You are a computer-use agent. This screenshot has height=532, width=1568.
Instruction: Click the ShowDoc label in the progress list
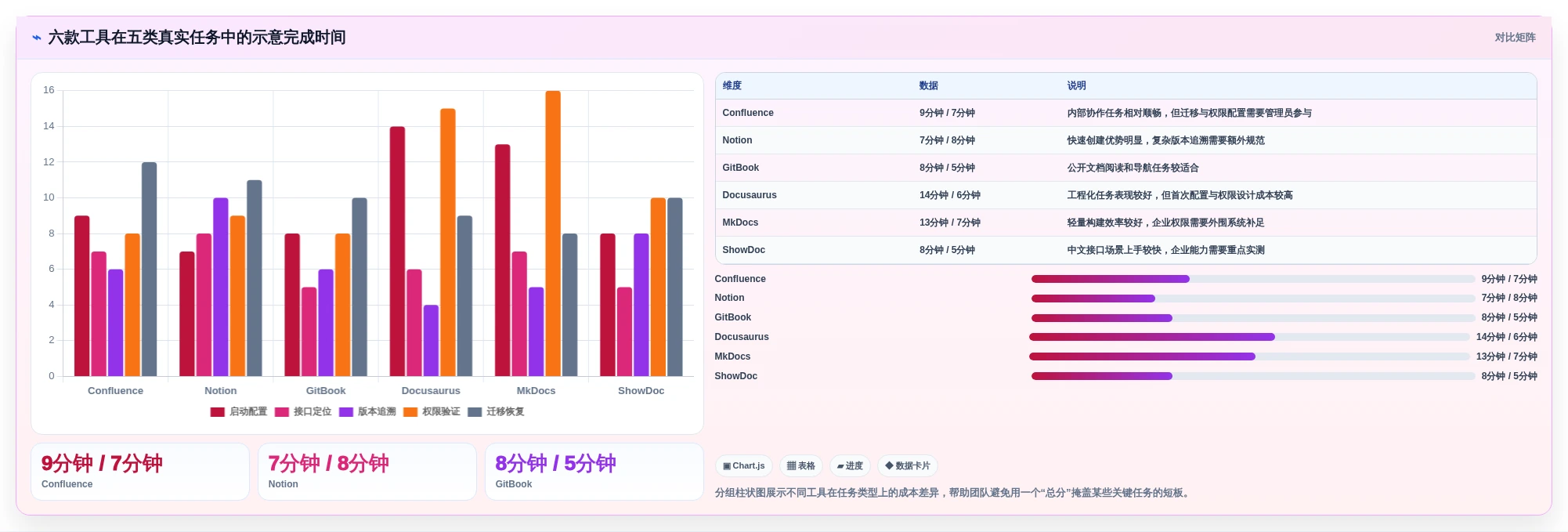tap(735, 376)
